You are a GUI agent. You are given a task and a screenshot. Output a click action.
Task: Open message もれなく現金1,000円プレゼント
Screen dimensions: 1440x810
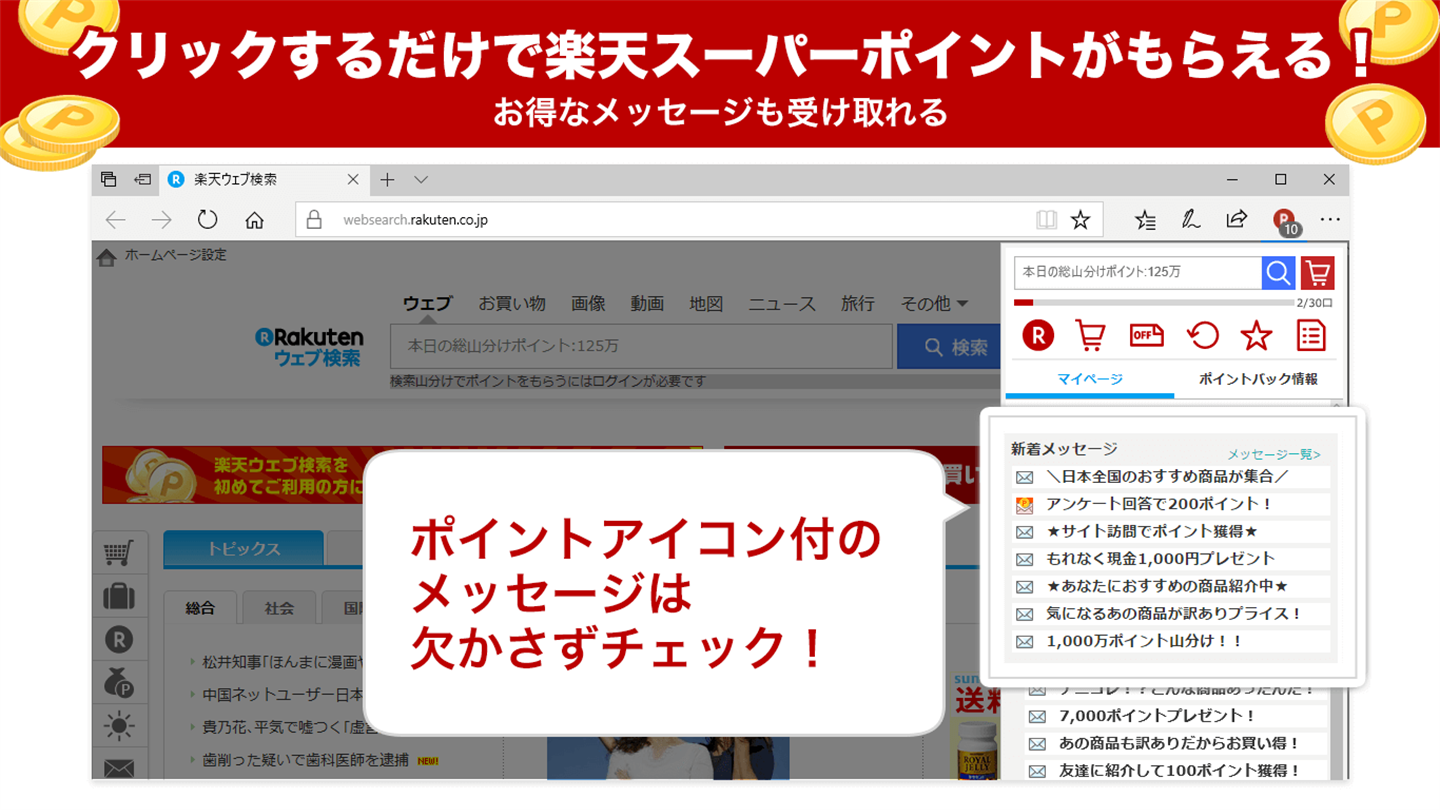pyautogui.click(x=1172, y=558)
